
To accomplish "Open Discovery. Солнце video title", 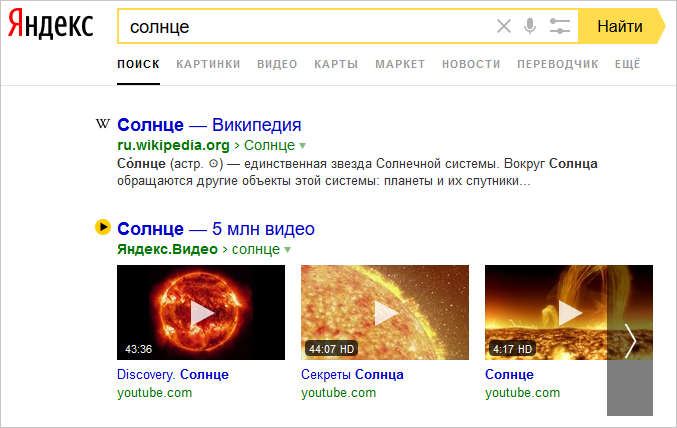I will click(173, 374).
